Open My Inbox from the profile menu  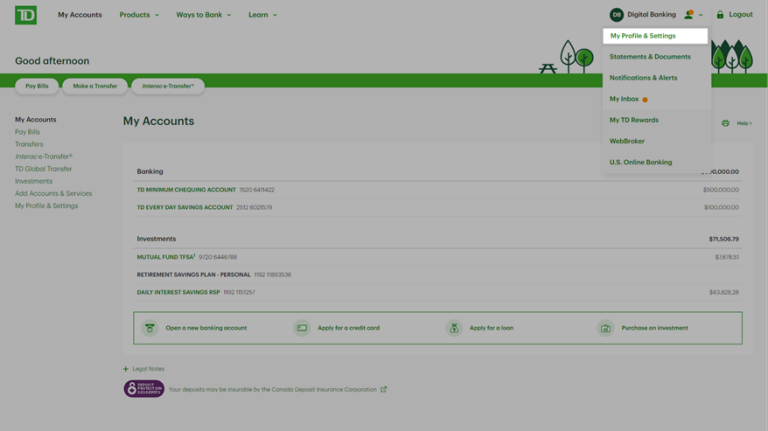(x=624, y=99)
